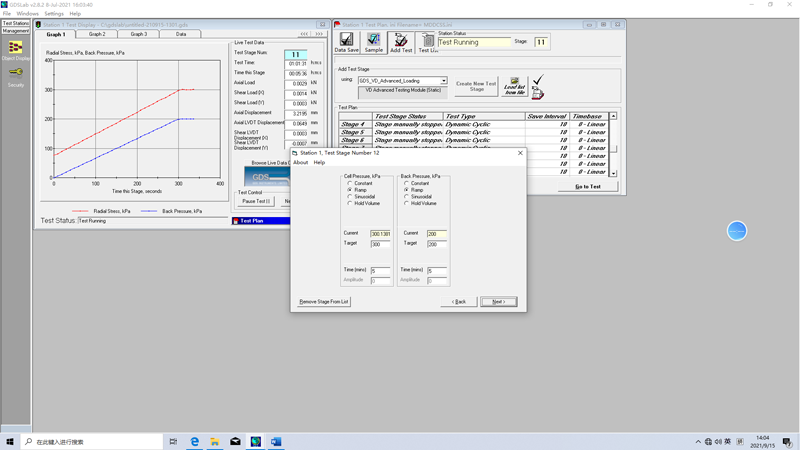This screenshot has height=450, width=800.
Task: Click the blue circular floating assistant icon
Action: coord(737,231)
